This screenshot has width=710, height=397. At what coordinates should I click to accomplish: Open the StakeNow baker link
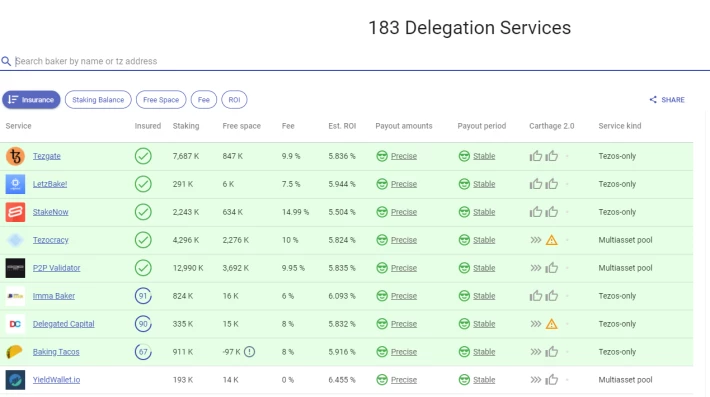[50, 212]
